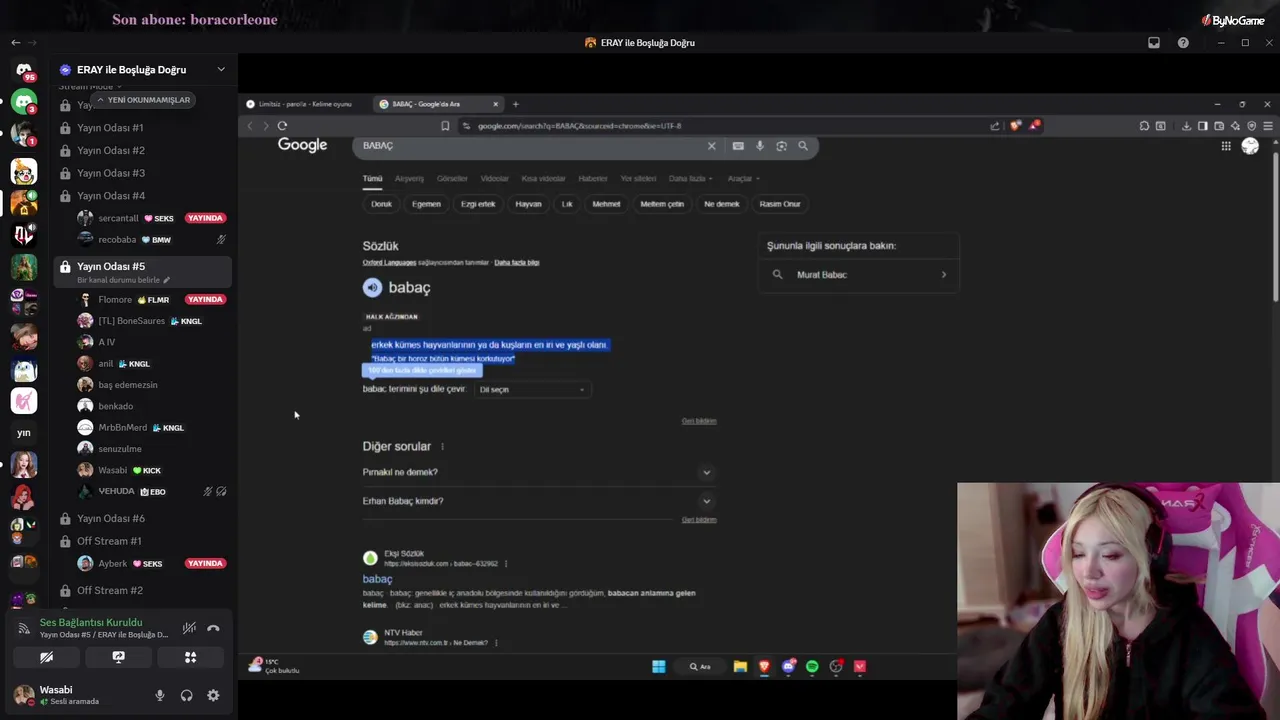Switch to Videolar results tab
The height and width of the screenshot is (720, 1280).
click(495, 179)
